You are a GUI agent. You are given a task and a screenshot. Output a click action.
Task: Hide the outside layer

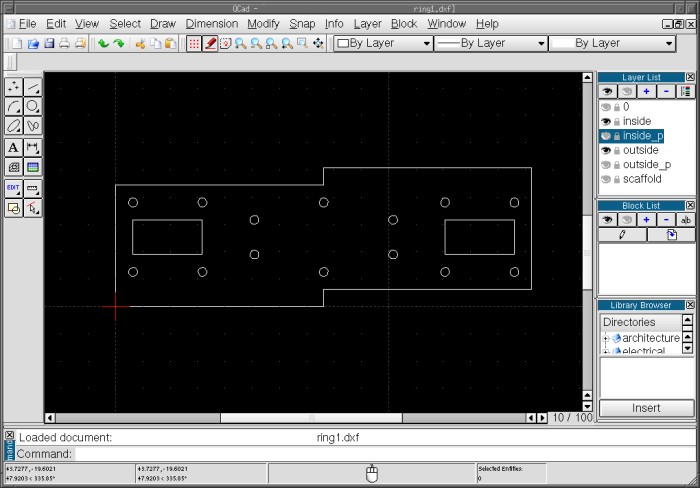[x=606, y=150]
